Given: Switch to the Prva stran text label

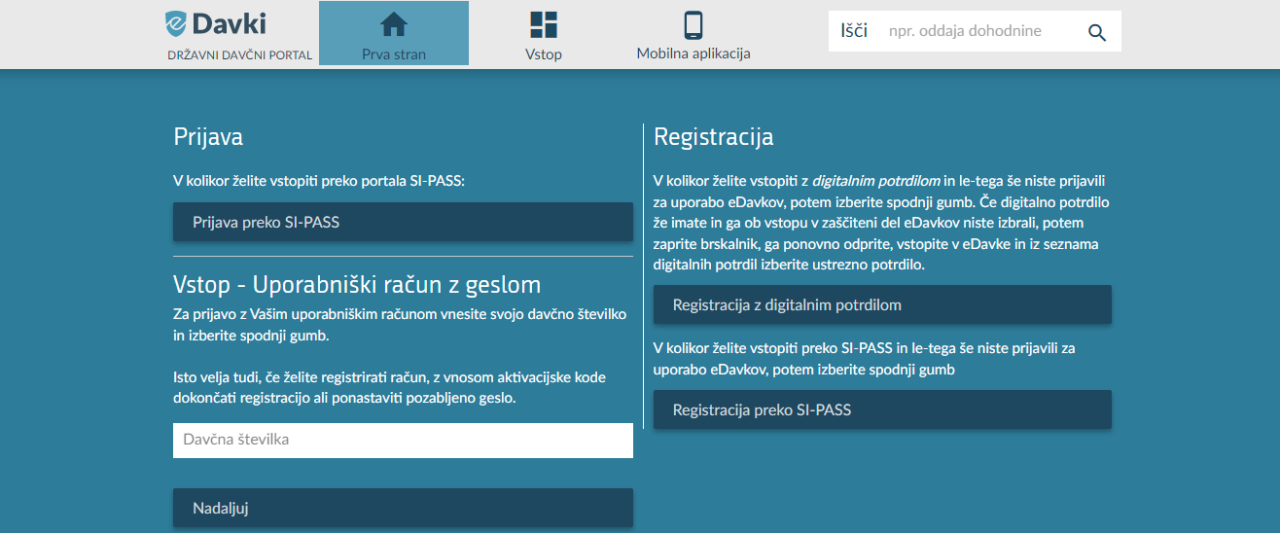Looking at the screenshot, I should pos(394,54).
